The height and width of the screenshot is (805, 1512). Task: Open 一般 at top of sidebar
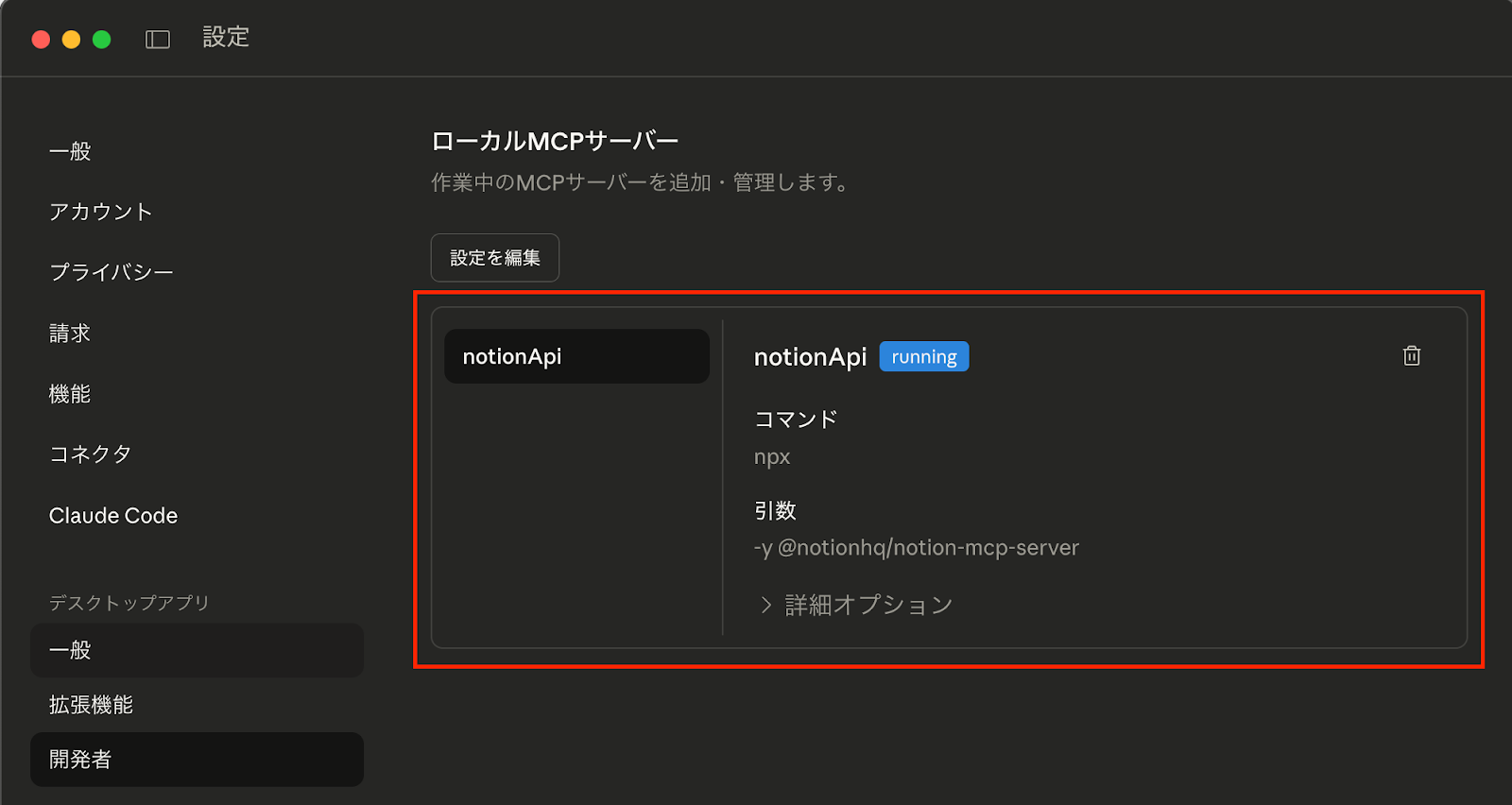click(70, 151)
